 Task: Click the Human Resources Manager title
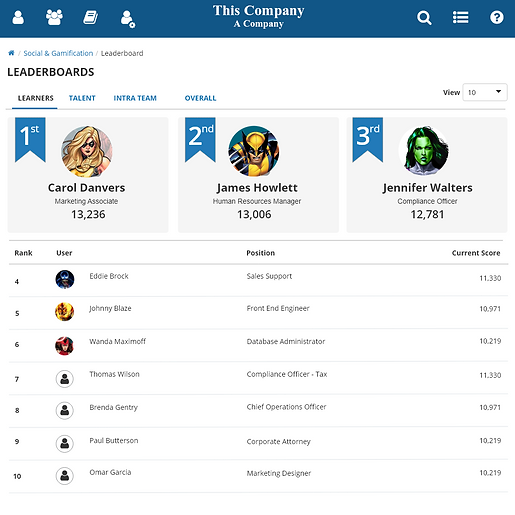point(257,201)
